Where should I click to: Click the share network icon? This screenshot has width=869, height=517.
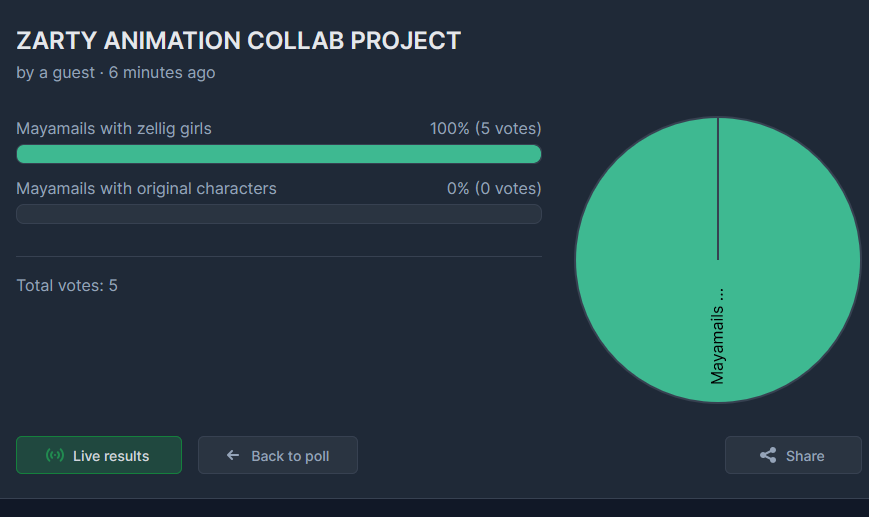point(768,455)
